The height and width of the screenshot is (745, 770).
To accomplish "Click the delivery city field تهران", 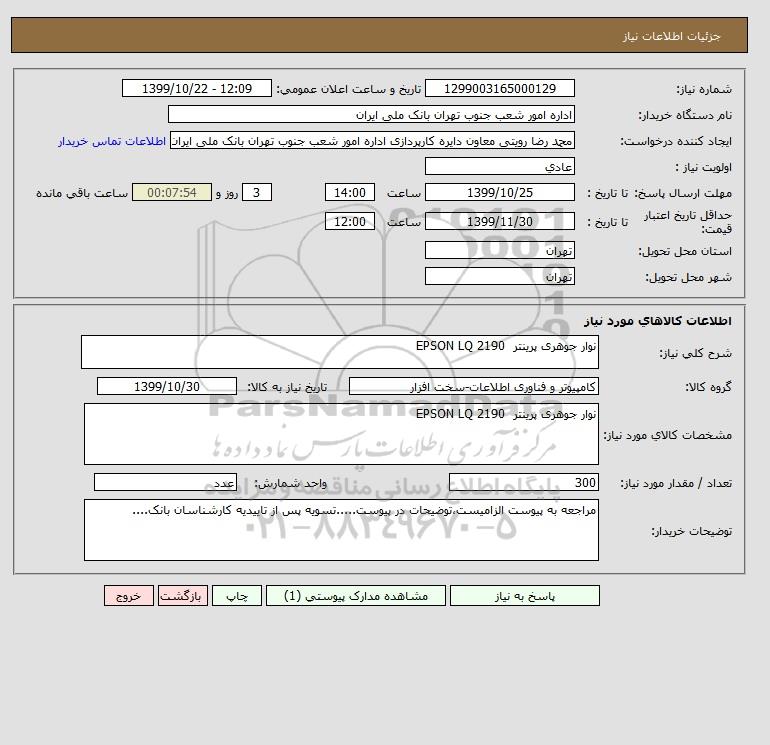I will [x=499, y=276].
